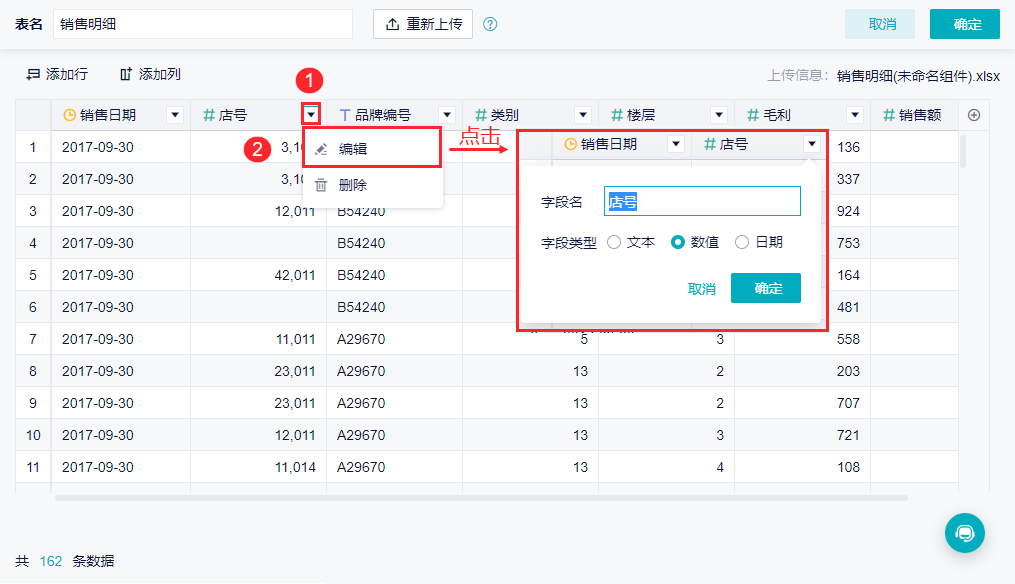
Task: Click the trash icon next to 删除
Action: pos(321,185)
